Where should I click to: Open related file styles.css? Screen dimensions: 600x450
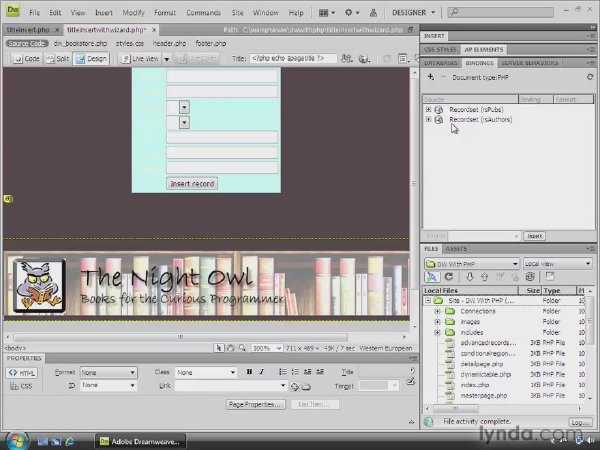click(x=130, y=43)
